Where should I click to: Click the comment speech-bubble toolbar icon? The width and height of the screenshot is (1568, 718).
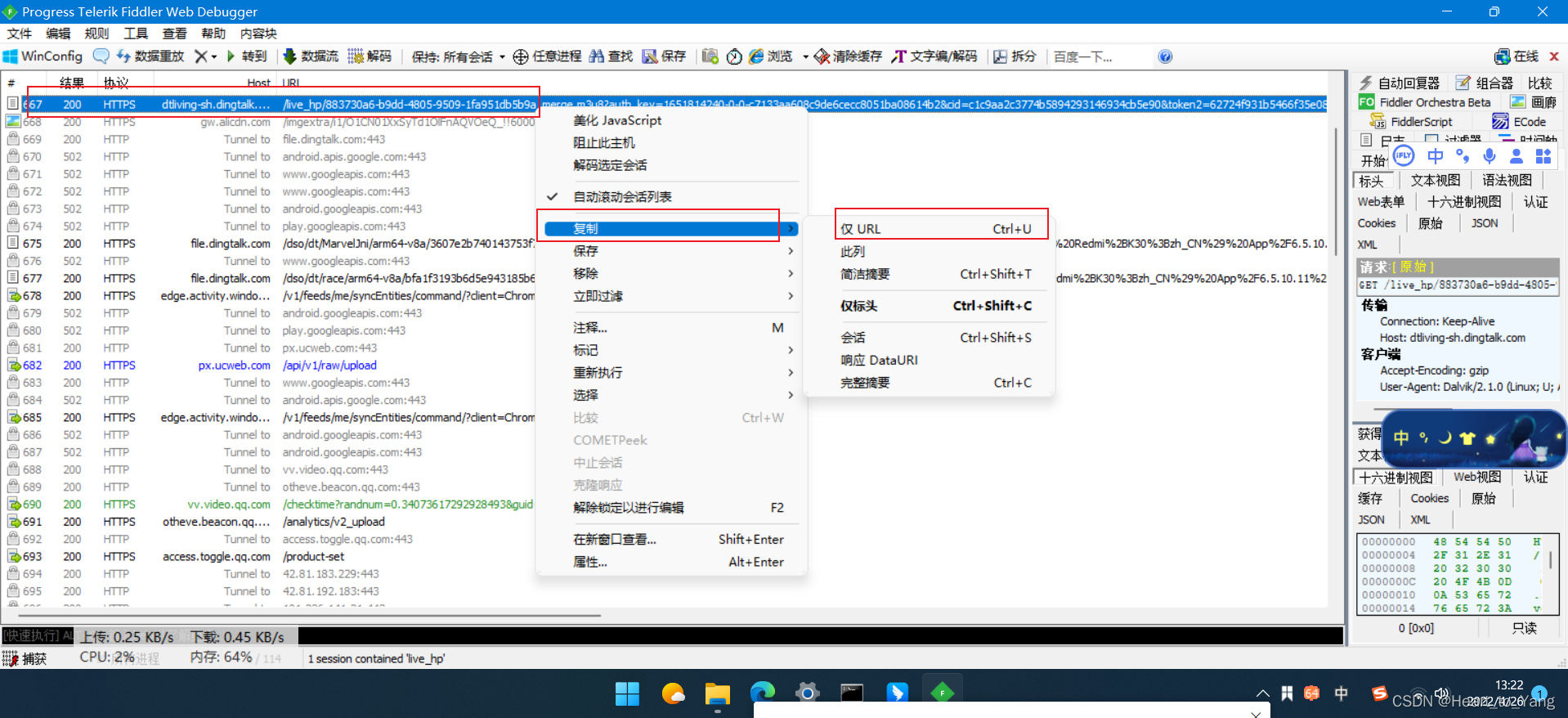[x=101, y=56]
